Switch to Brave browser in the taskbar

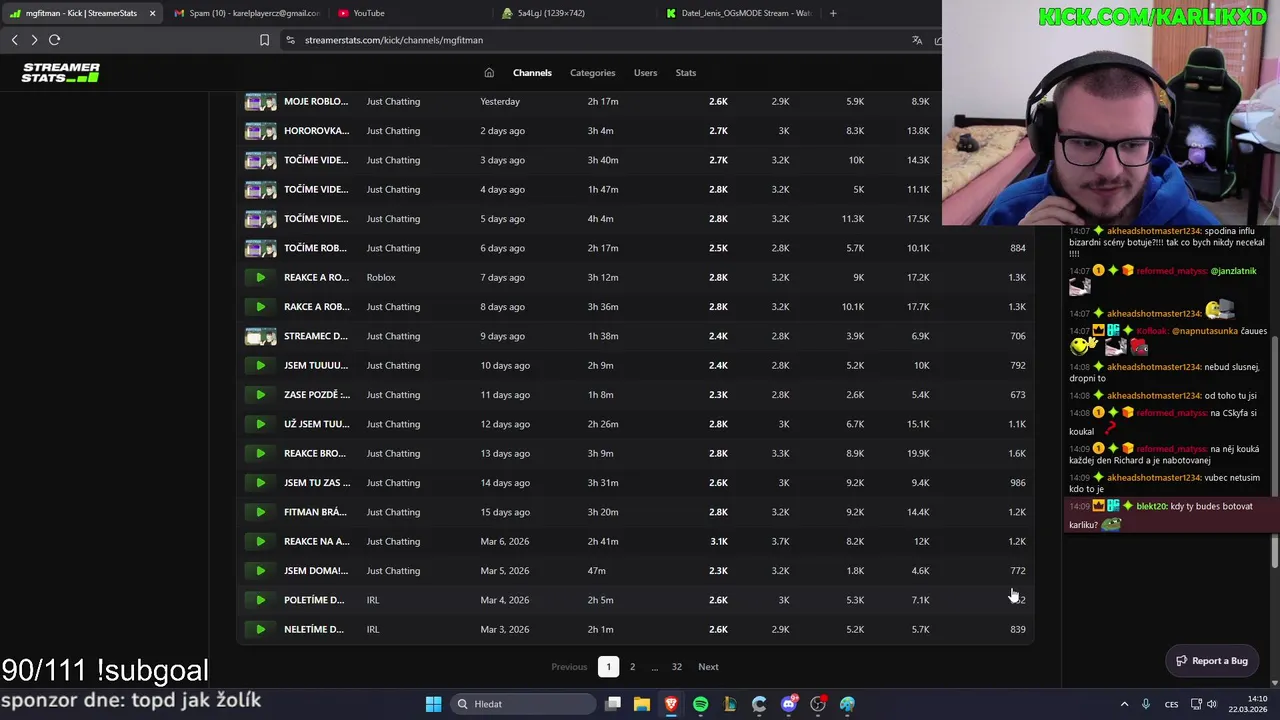tap(671, 704)
